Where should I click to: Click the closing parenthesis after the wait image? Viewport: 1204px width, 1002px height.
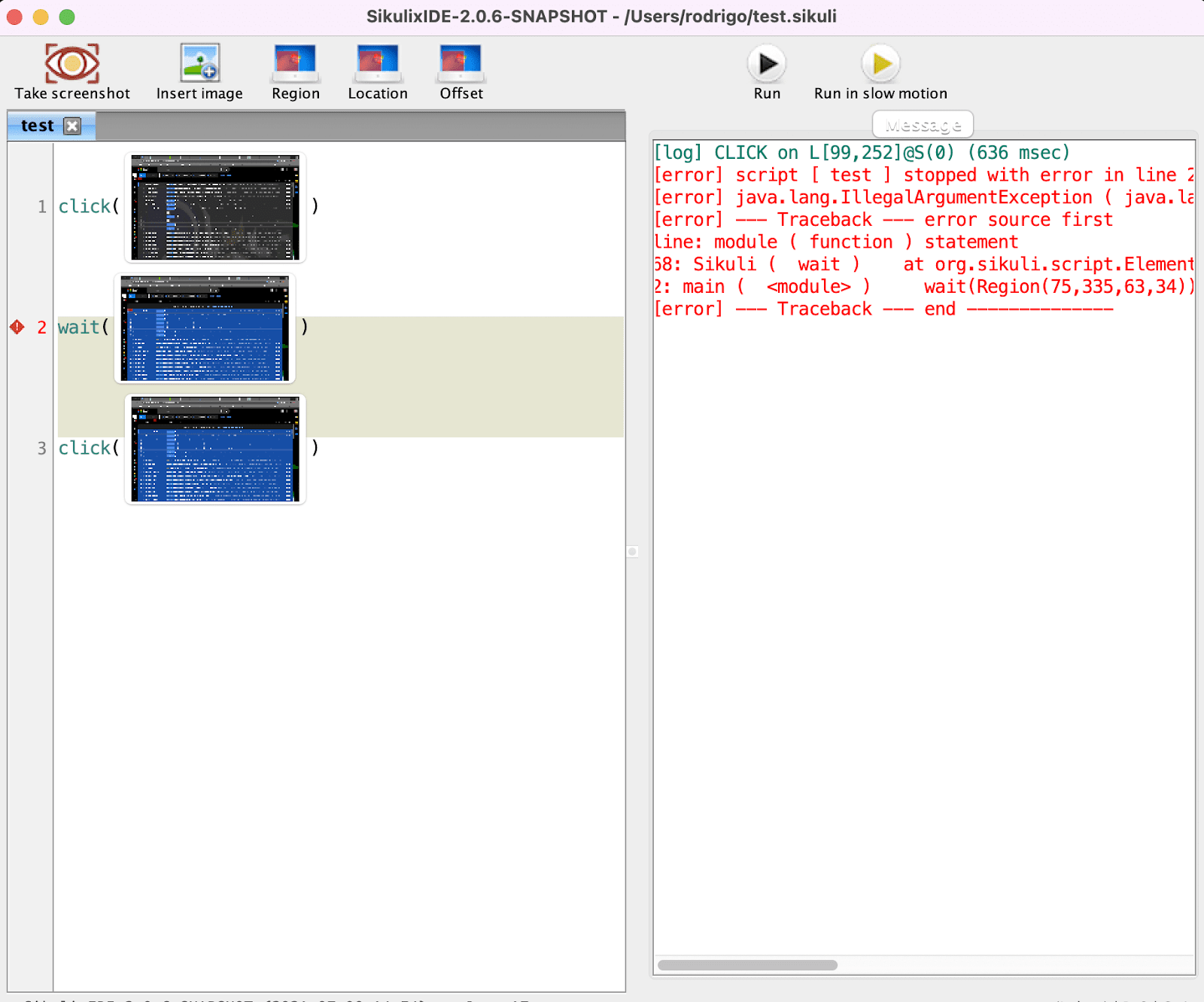(304, 327)
